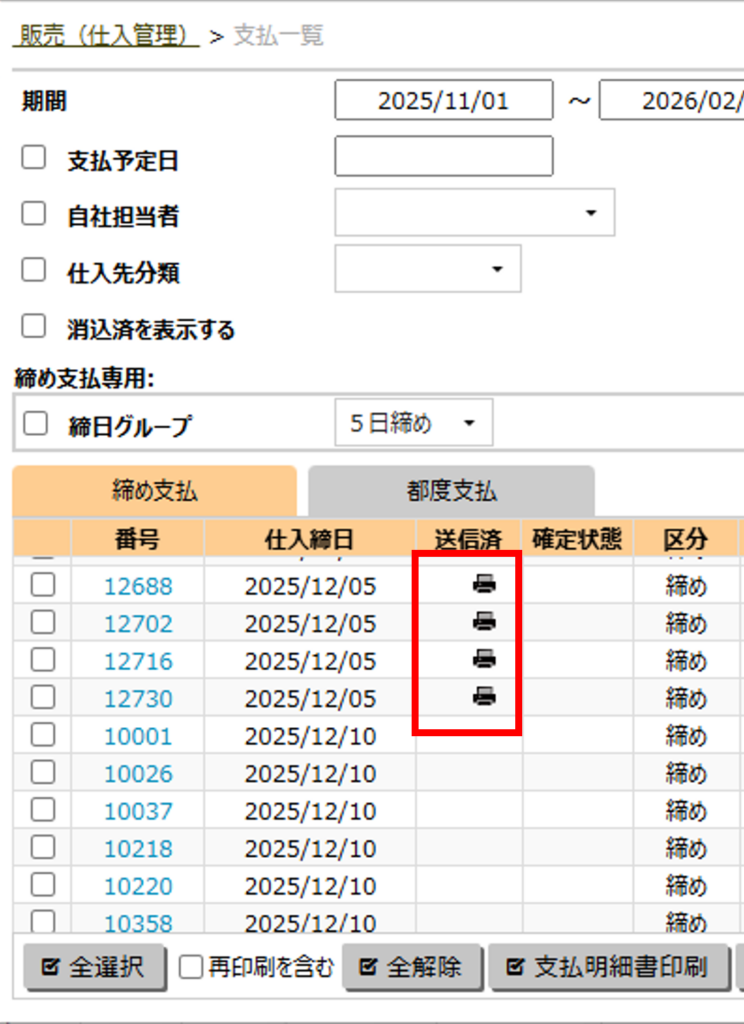Check the 再印刷を含む option

190,967
